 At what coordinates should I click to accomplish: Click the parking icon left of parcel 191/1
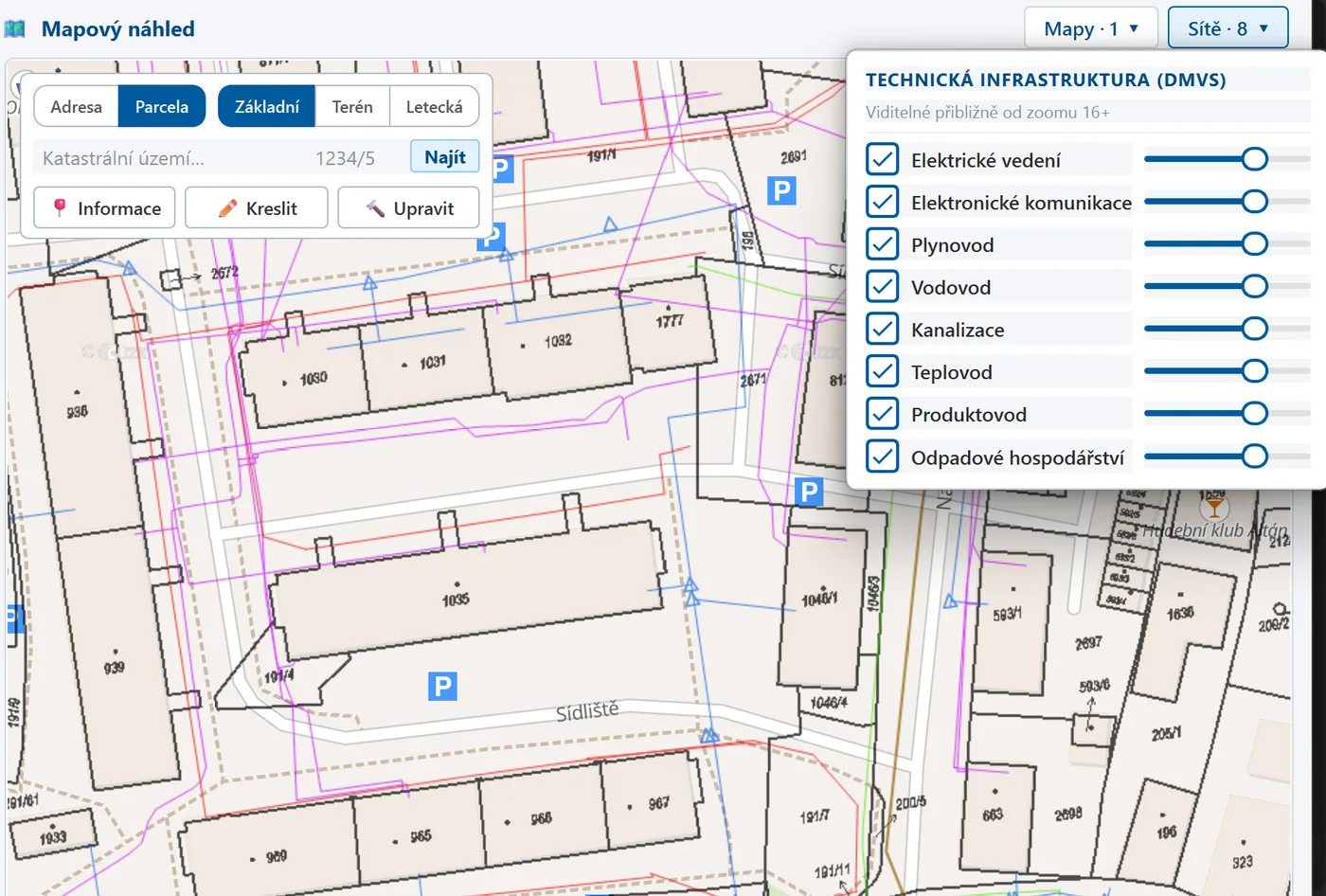click(501, 170)
